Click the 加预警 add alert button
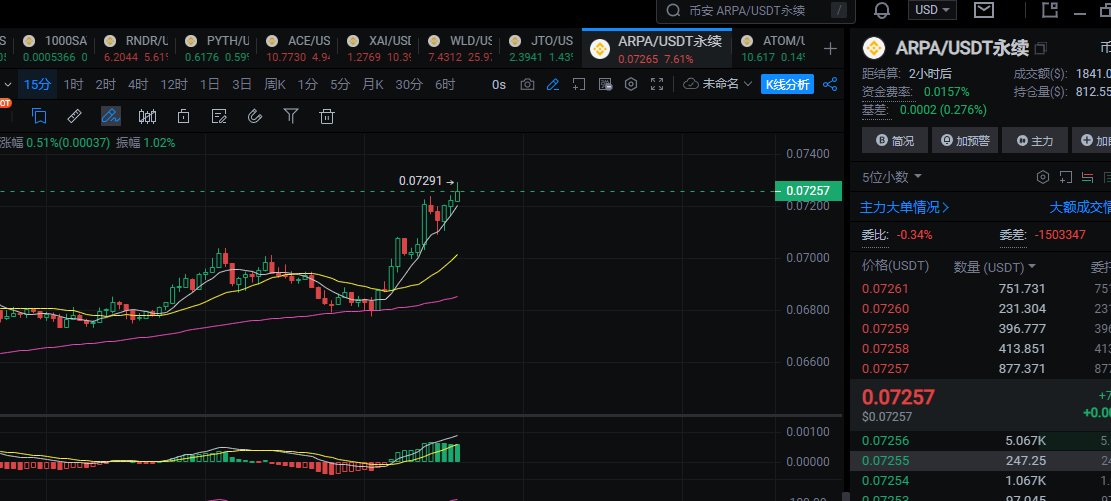The height and width of the screenshot is (501, 1111). 964,140
